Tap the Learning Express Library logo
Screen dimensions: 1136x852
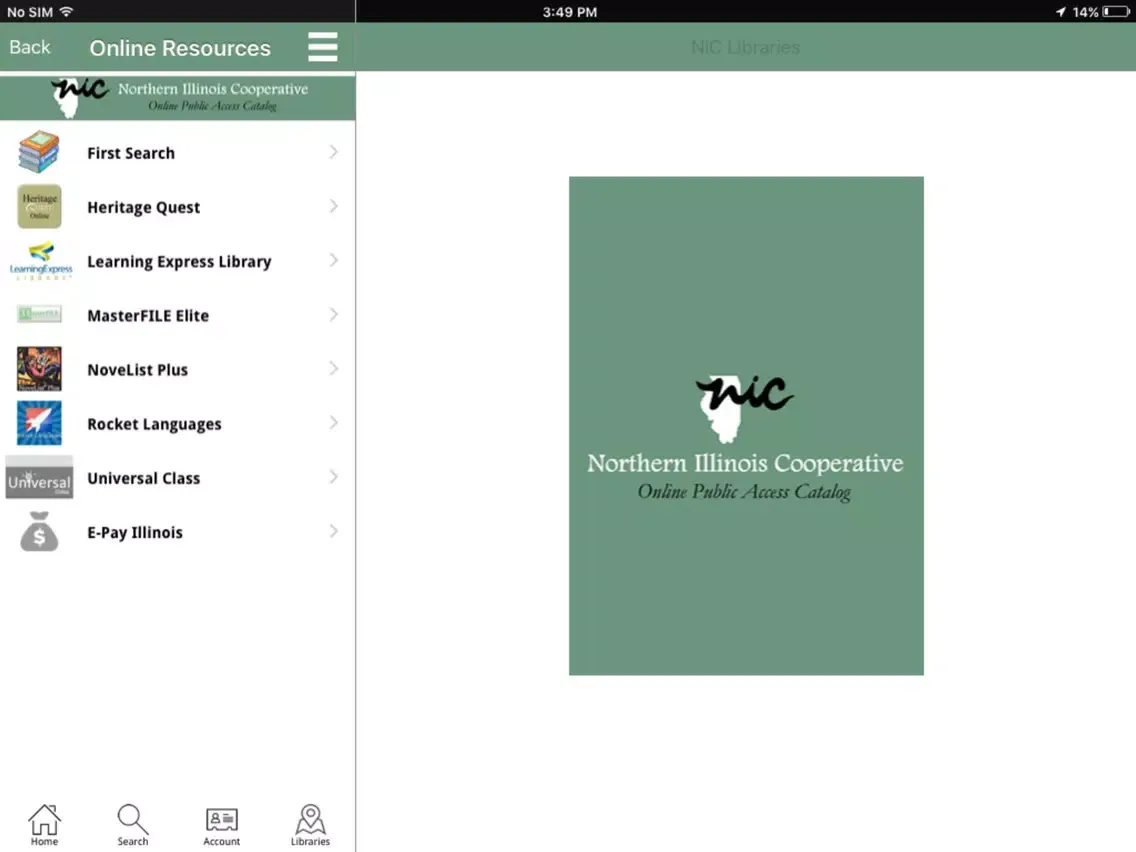[40, 261]
